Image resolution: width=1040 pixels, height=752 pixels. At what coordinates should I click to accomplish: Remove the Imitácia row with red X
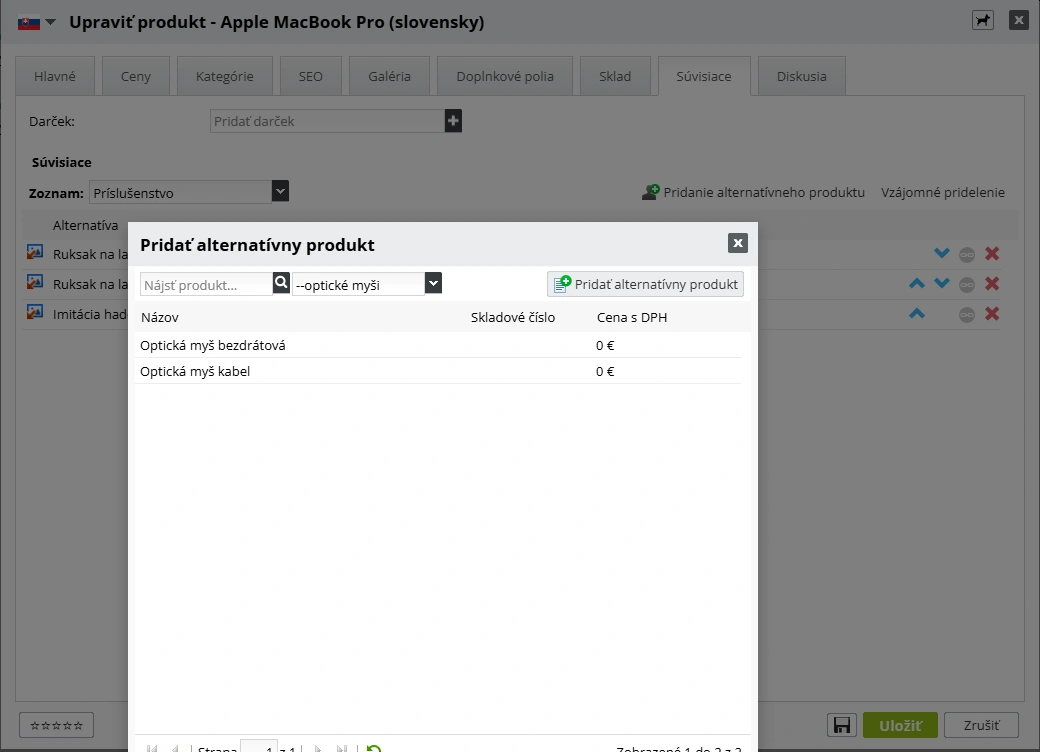pyautogui.click(x=992, y=314)
